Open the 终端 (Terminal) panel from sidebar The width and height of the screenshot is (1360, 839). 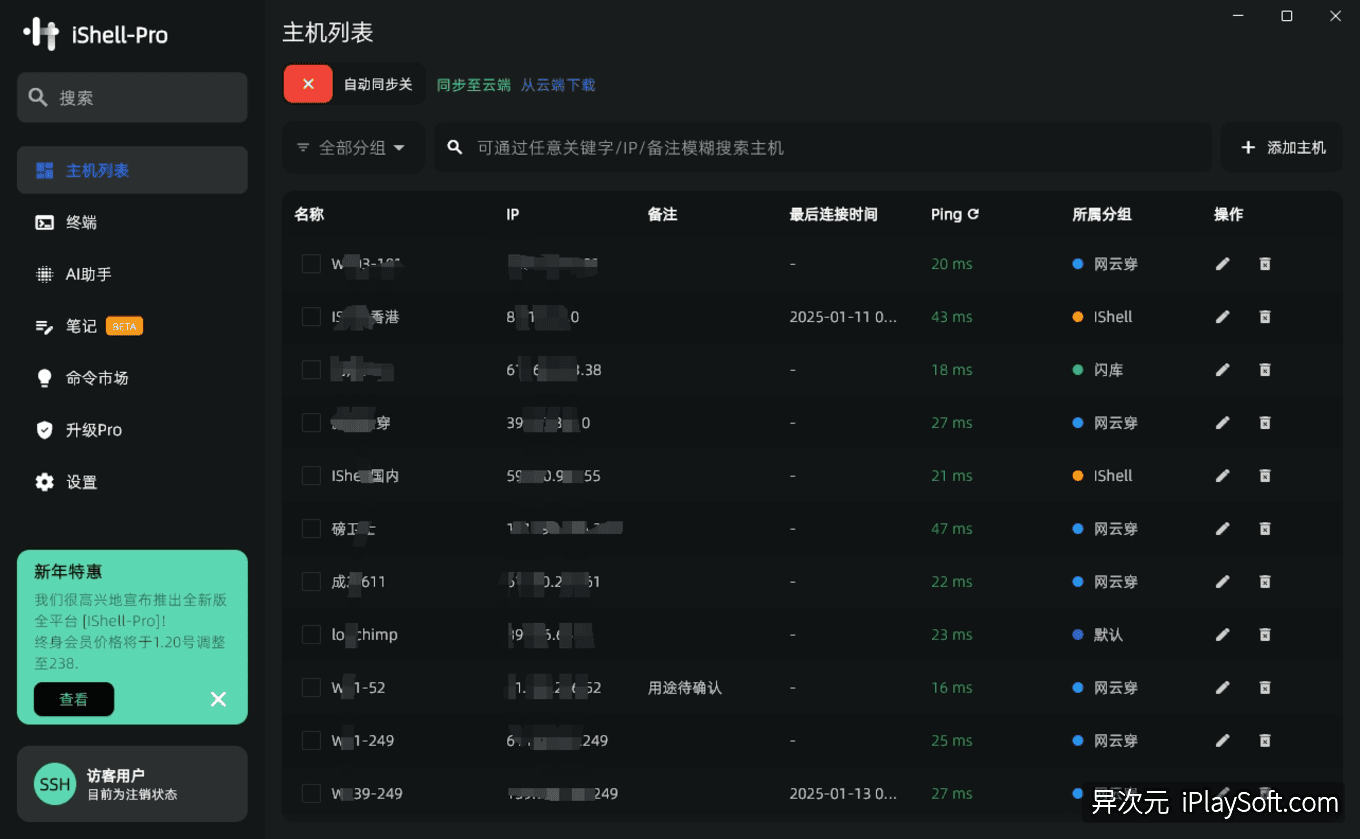82,222
